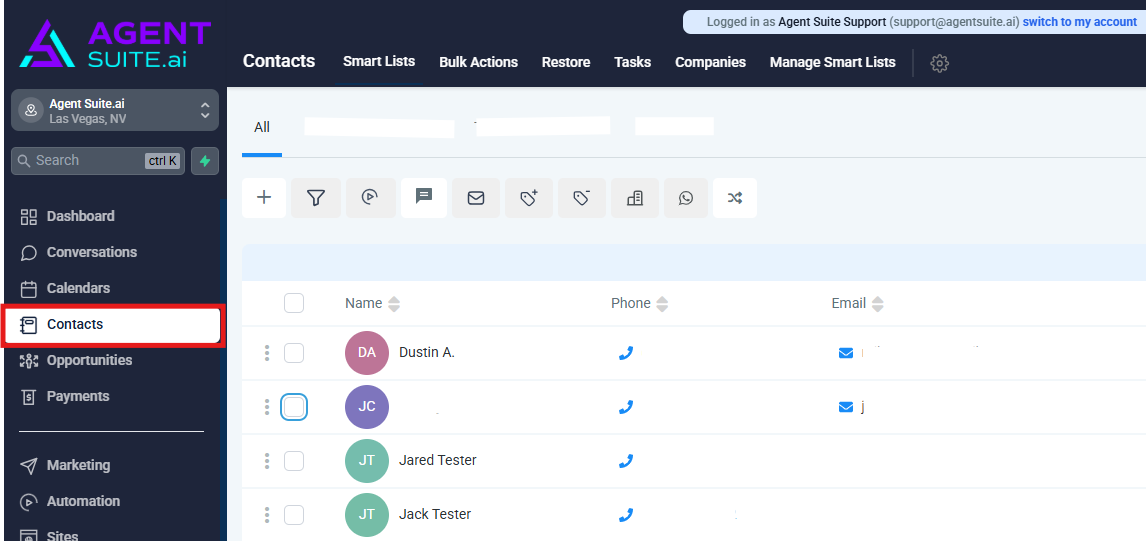Open Payments in sidebar
Viewport: 1146px width, 541px height.
[77, 396]
